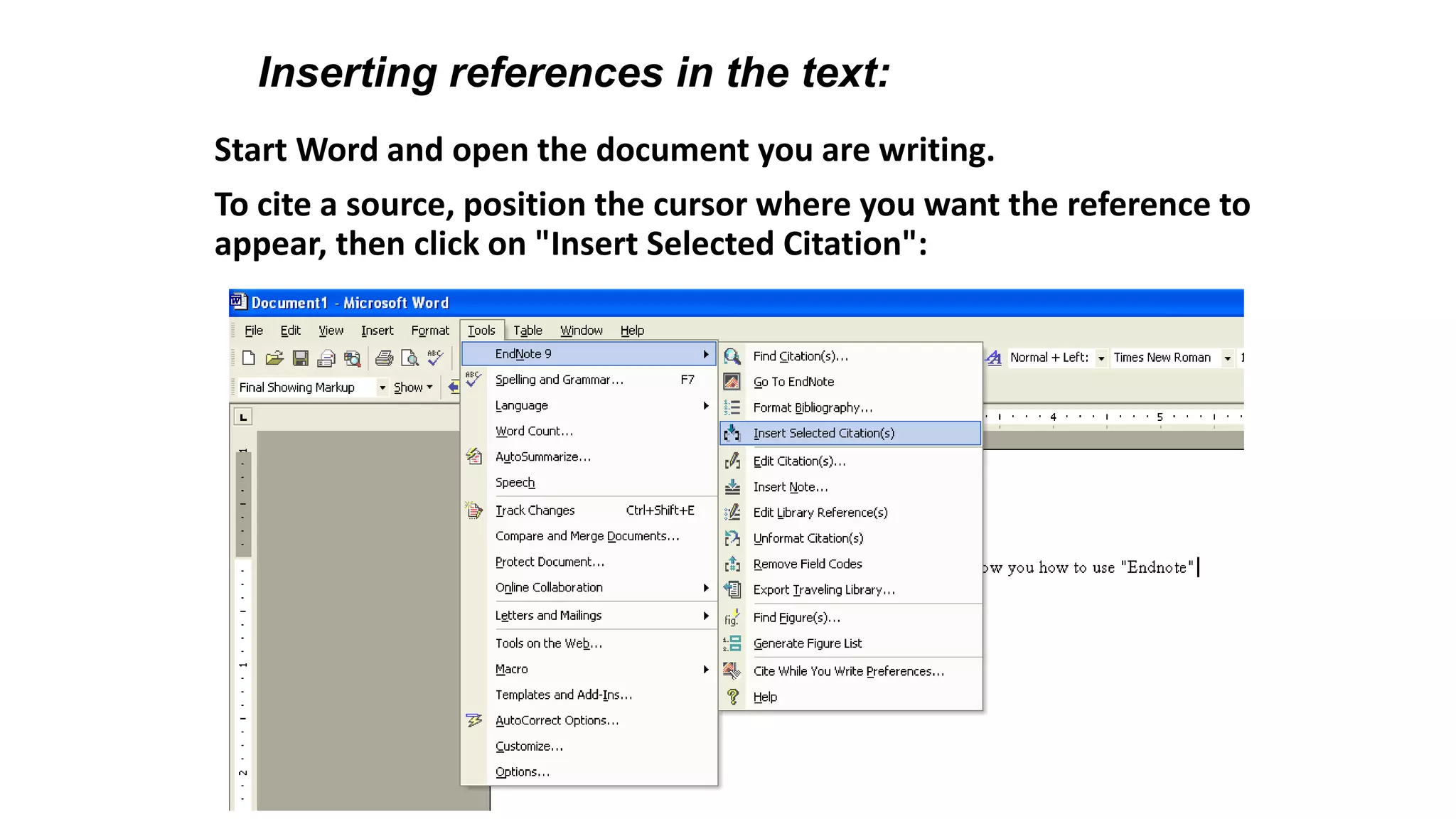Click the Insert Note icon
The height and width of the screenshot is (819, 1456).
pos(732,487)
